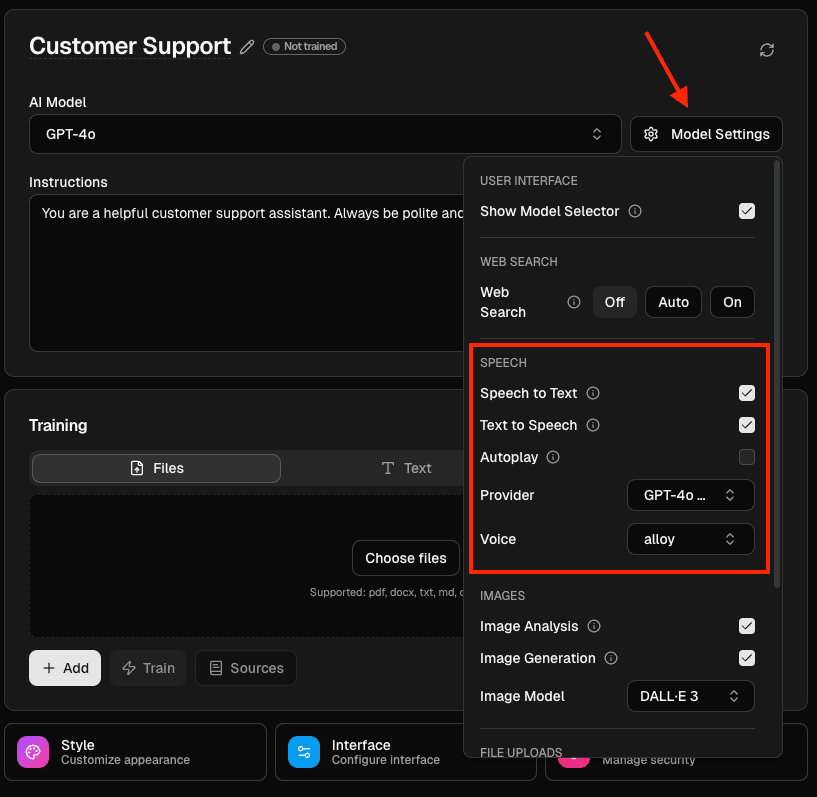Click info icon beside Image Generation

[611, 658]
